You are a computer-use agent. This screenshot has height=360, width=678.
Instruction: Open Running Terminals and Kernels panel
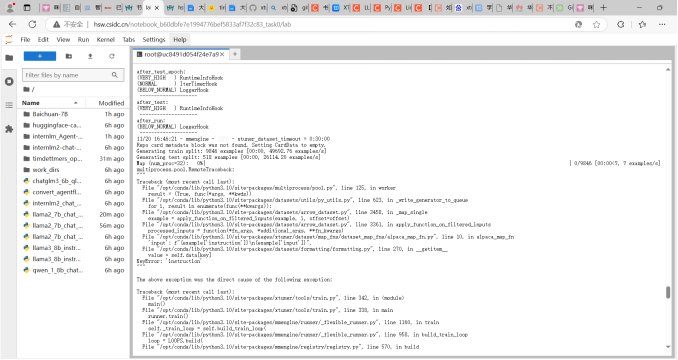[x=9, y=81]
